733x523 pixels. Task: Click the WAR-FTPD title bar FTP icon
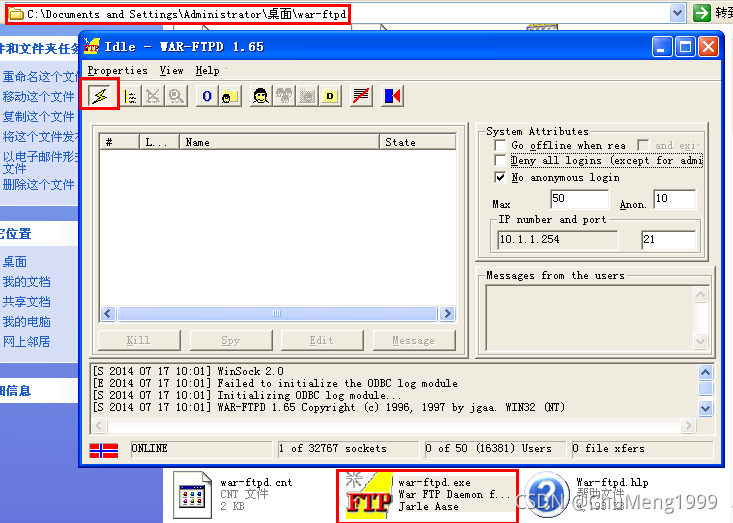pos(92,46)
